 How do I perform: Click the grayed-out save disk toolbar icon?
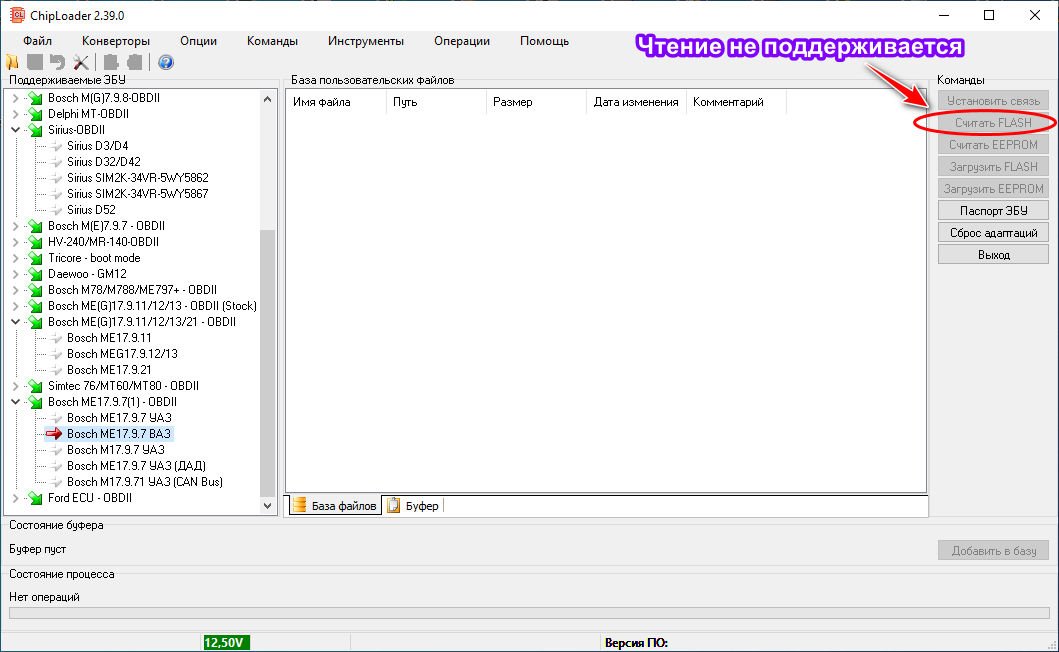[x=35, y=62]
